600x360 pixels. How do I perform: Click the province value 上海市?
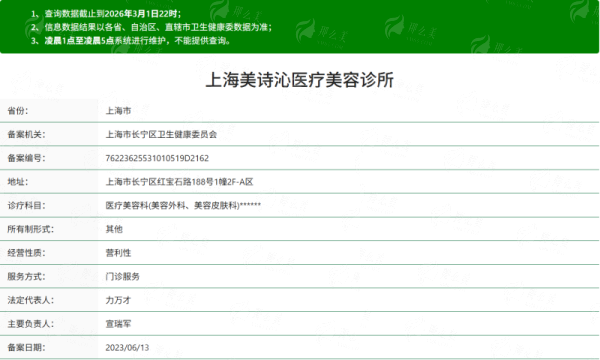tap(118, 111)
